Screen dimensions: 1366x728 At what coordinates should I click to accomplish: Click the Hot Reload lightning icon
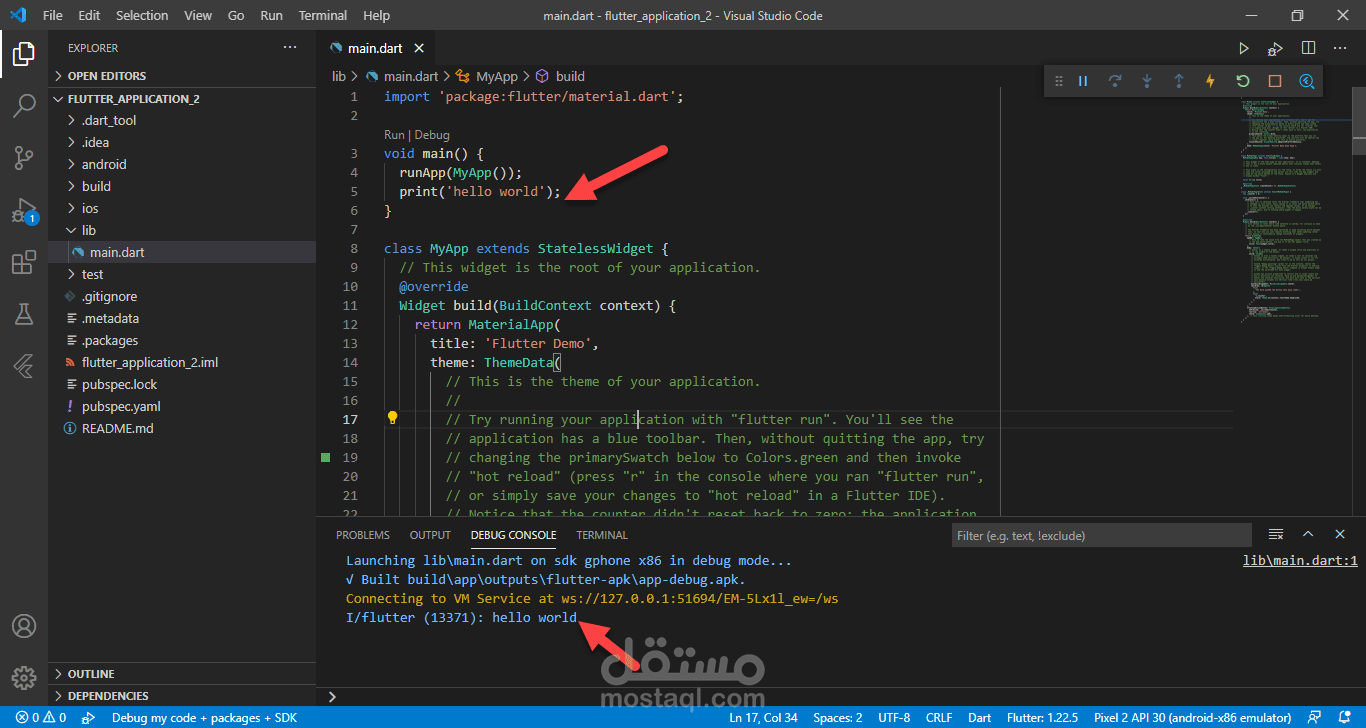(1210, 81)
